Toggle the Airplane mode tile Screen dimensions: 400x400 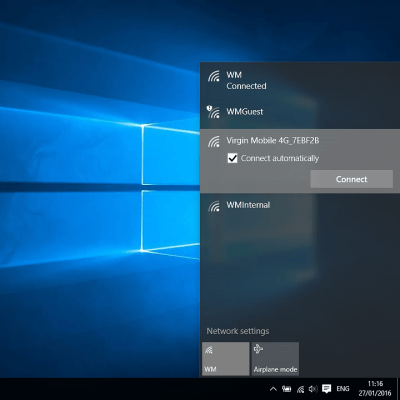pos(275,359)
